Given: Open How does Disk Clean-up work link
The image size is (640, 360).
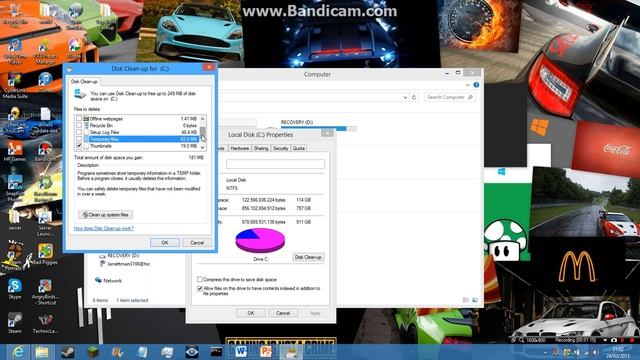Looking at the screenshot, I should (104, 228).
